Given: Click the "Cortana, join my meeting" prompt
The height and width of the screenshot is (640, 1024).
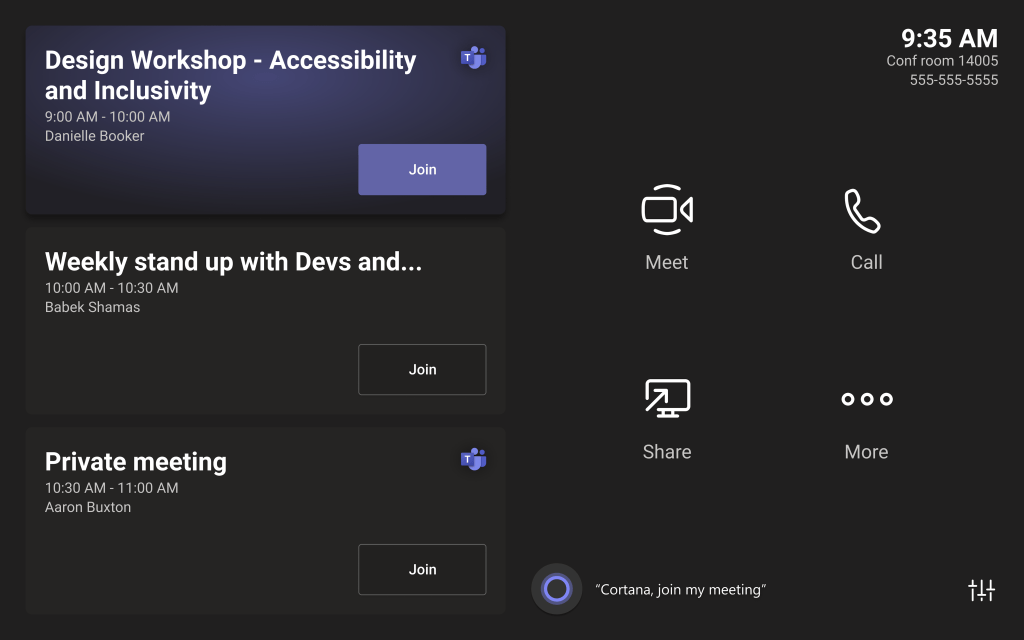Looking at the screenshot, I should pos(680,590).
